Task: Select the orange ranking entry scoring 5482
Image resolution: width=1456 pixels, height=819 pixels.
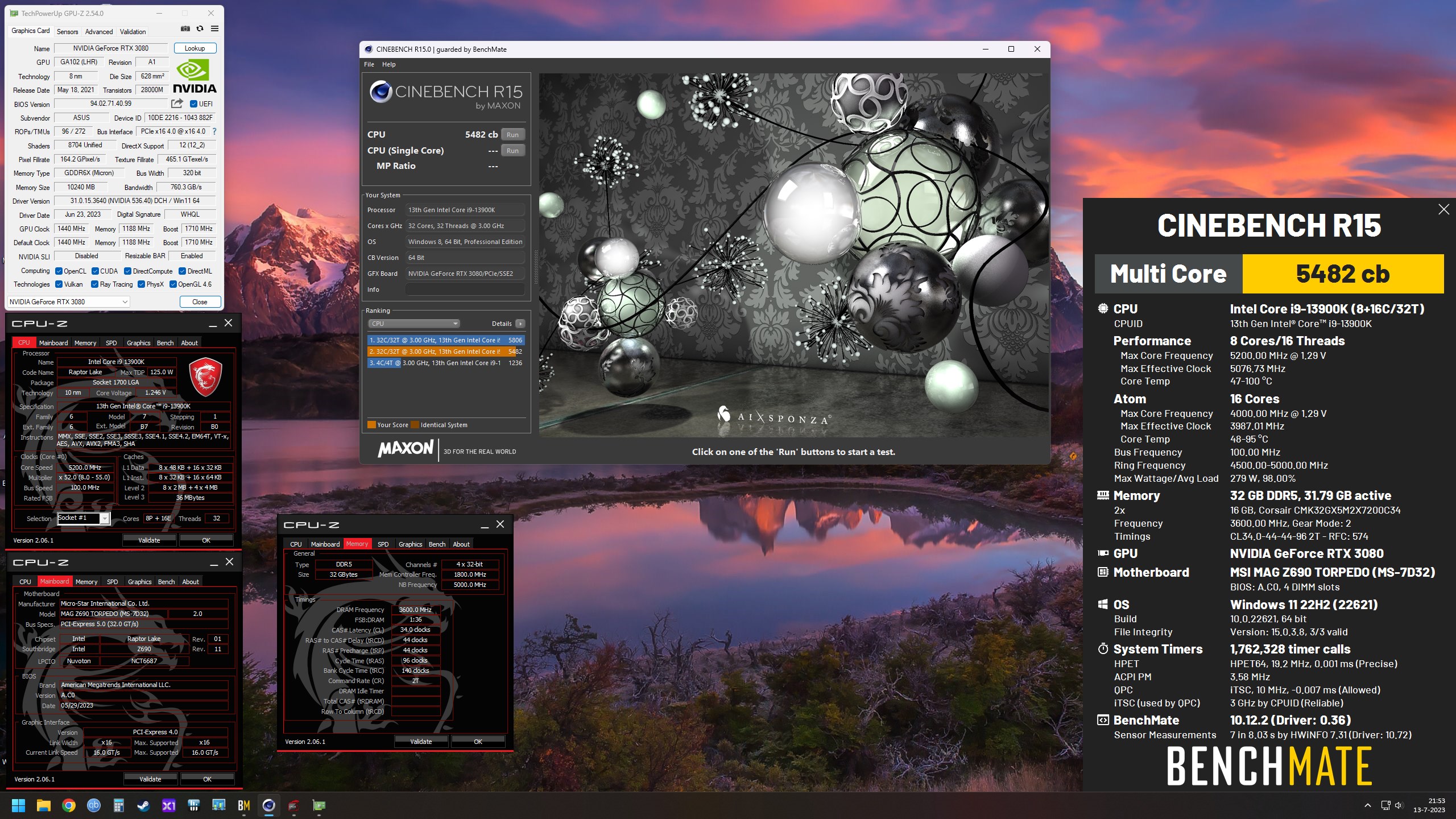Action: click(x=446, y=351)
